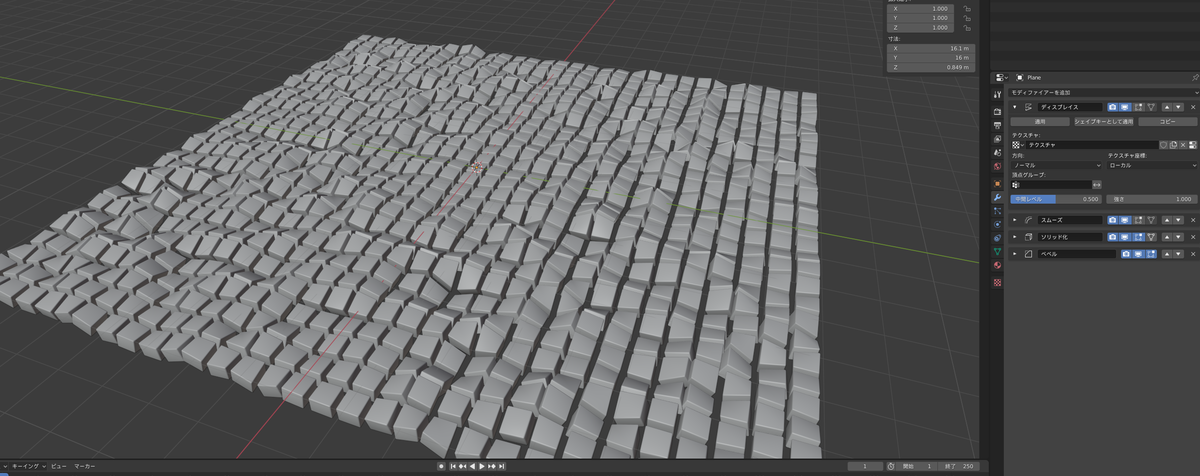Viewport: 1200px width, 476px height.
Task: Open the Tool properties tab
Action: tap(997, 94)
